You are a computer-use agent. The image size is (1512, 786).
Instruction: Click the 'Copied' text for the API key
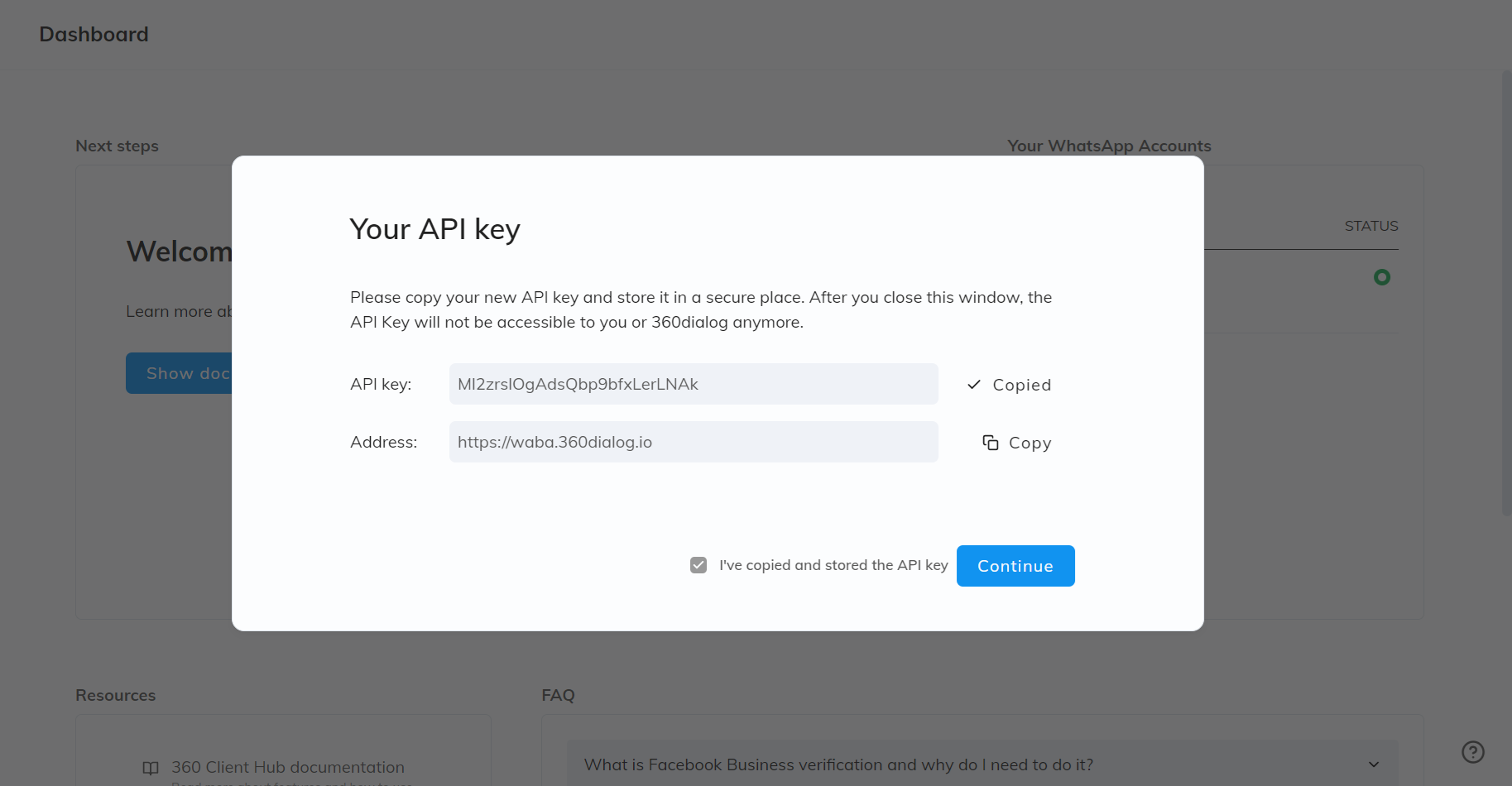[x=1021, y=386]
